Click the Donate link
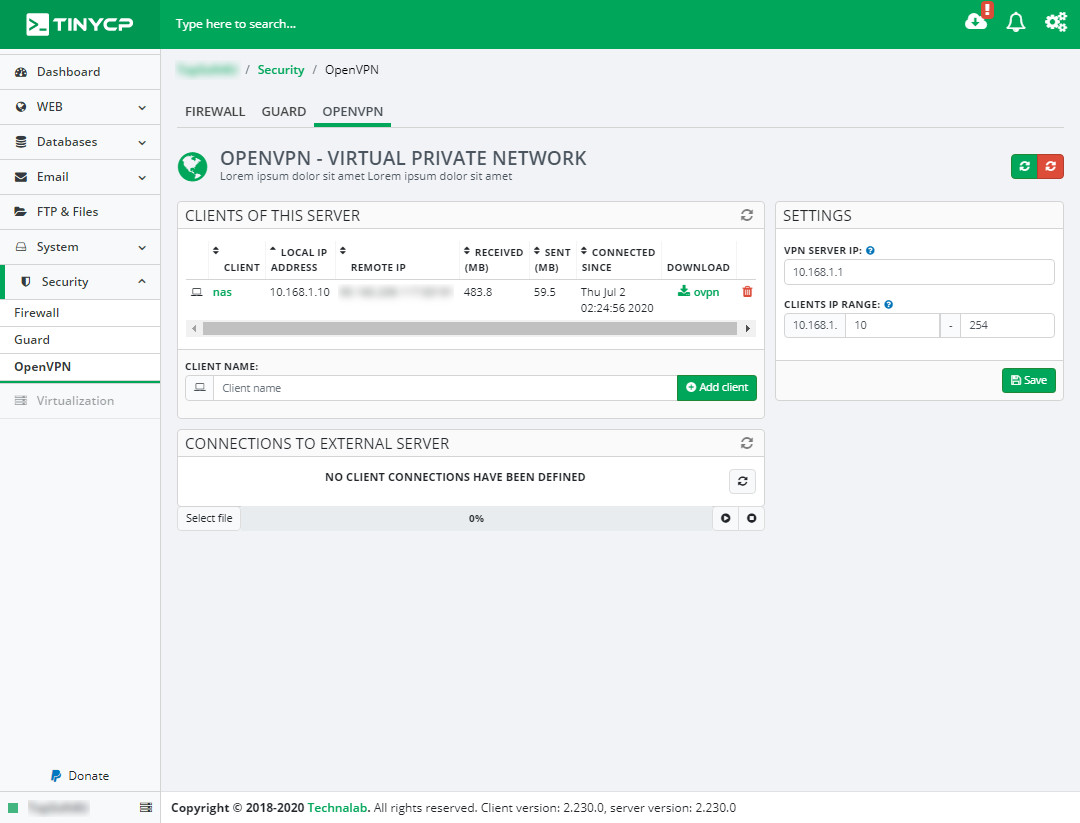The width and height of the screenshot is (1080, 823). (80, 776)
